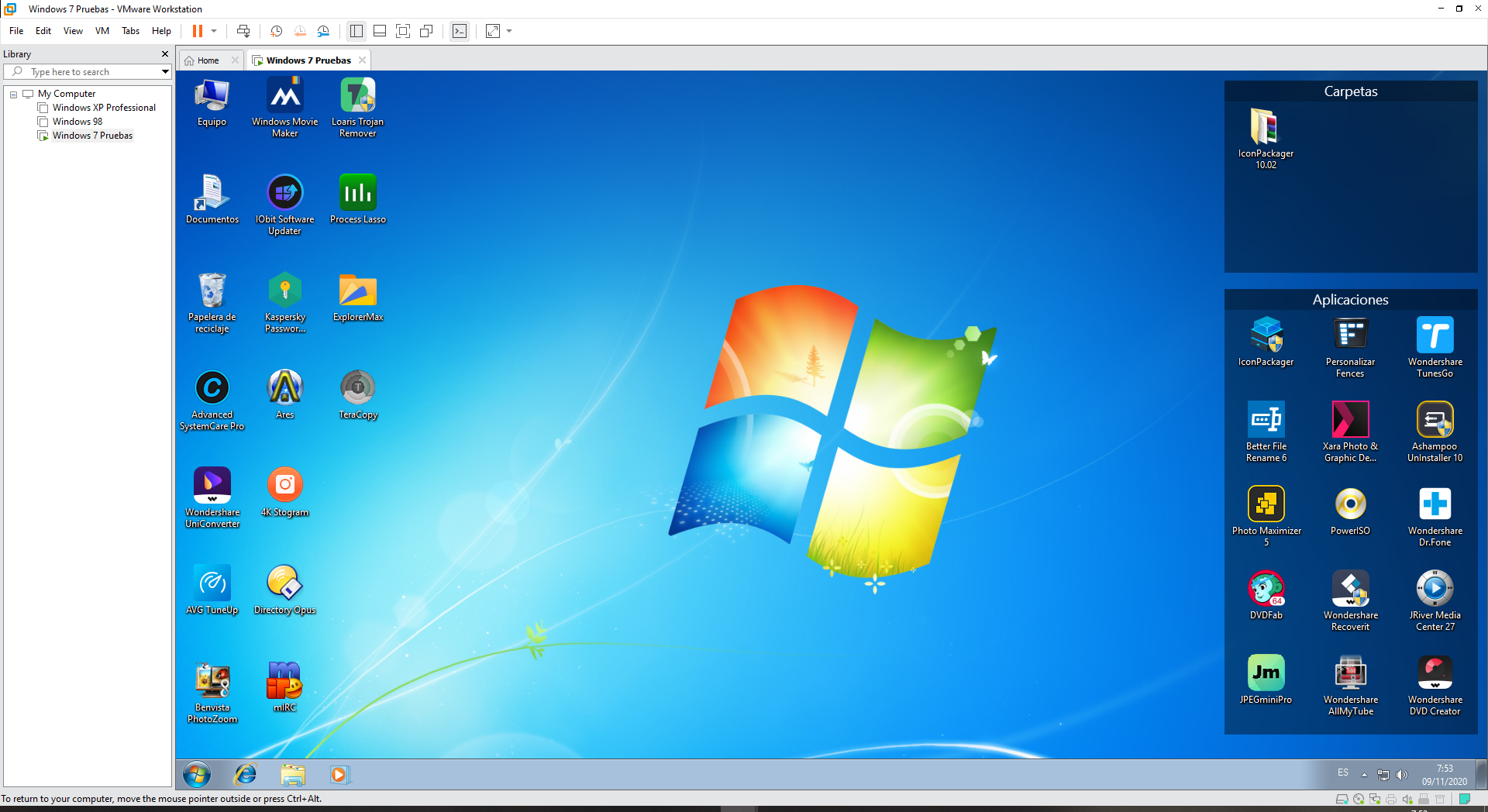The image size is (1488, 812).
Task: Select Kaspersky Password Manager icon
Action: coord(284,304)
